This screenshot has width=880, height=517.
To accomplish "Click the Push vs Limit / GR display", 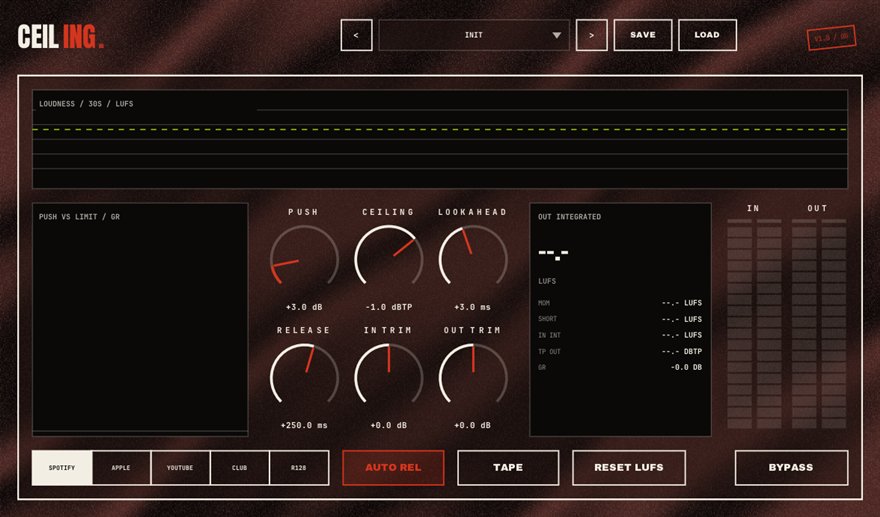I will (x=140, y=319).
